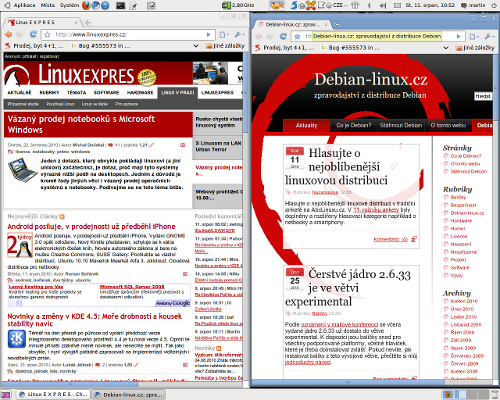Switch to Debian-linux.cz window in bottom taskbar
The height and width of the screenshot is (400, 500).
pyautogui.click(x=129, y=394)
